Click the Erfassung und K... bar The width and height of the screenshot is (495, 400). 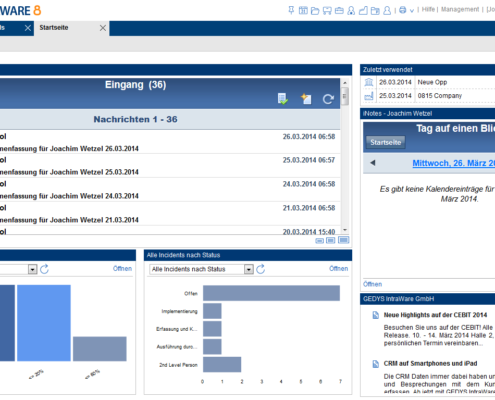(x=212, y=329)
